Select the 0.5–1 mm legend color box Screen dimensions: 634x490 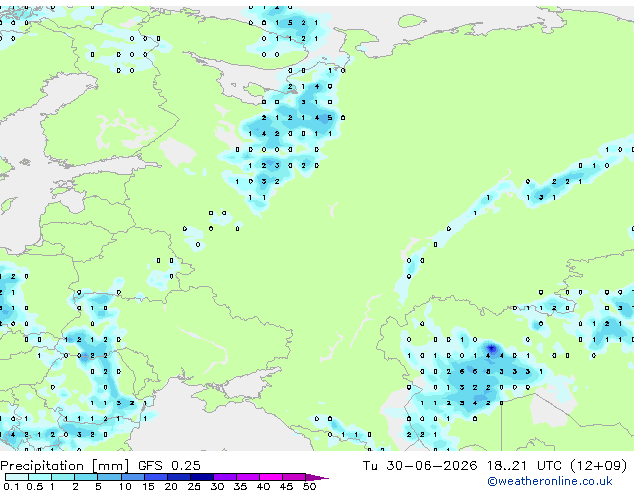click(40, 477)
